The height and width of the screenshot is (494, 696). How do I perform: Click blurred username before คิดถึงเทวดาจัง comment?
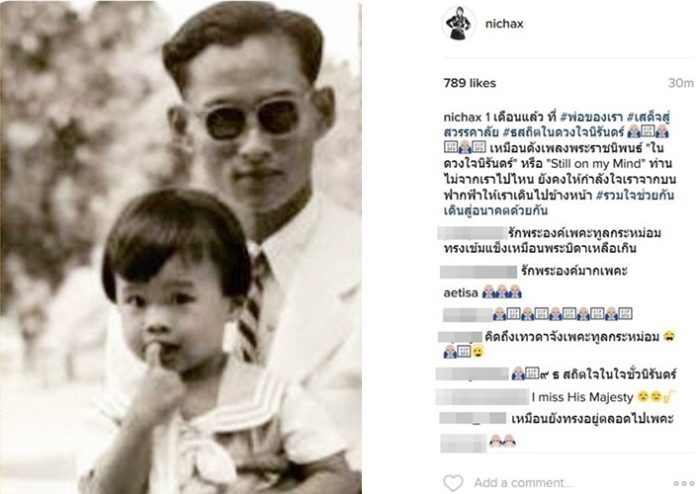point(460,337)
